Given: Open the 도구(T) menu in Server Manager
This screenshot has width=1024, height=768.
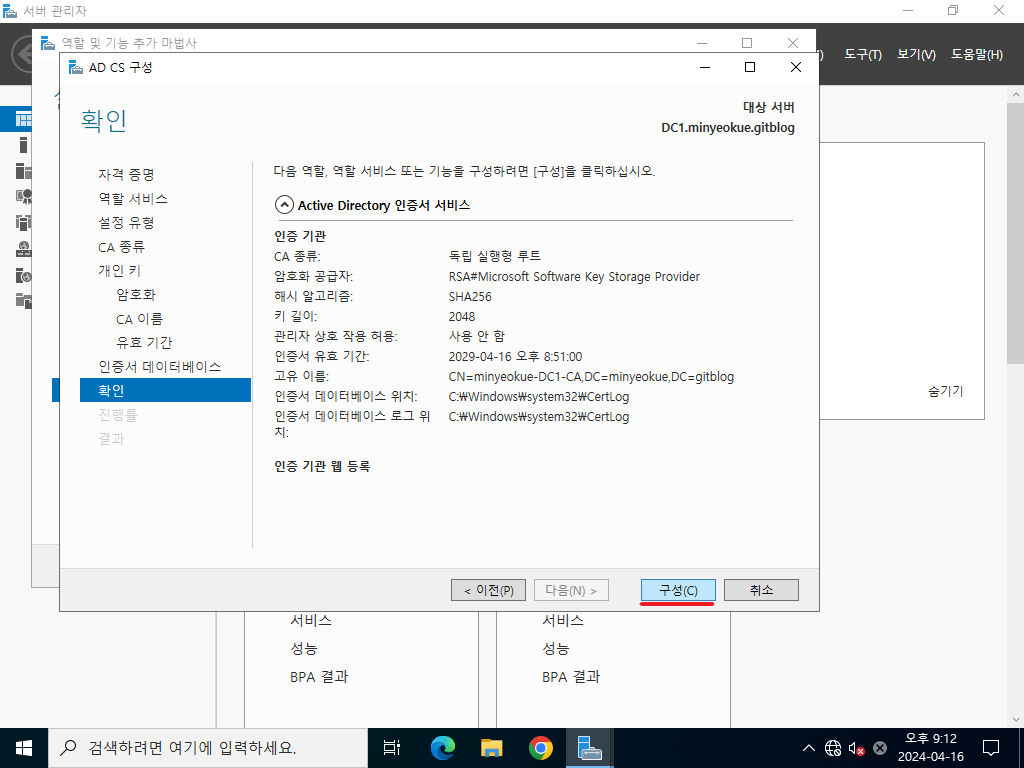Looking at the screenshot, I should click(863, 55).
